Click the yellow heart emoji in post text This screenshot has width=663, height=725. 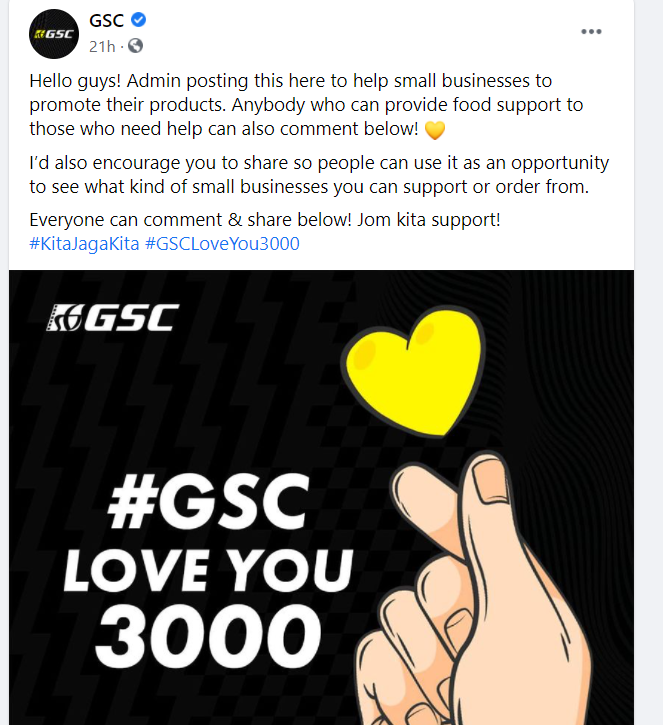[434, 130]
